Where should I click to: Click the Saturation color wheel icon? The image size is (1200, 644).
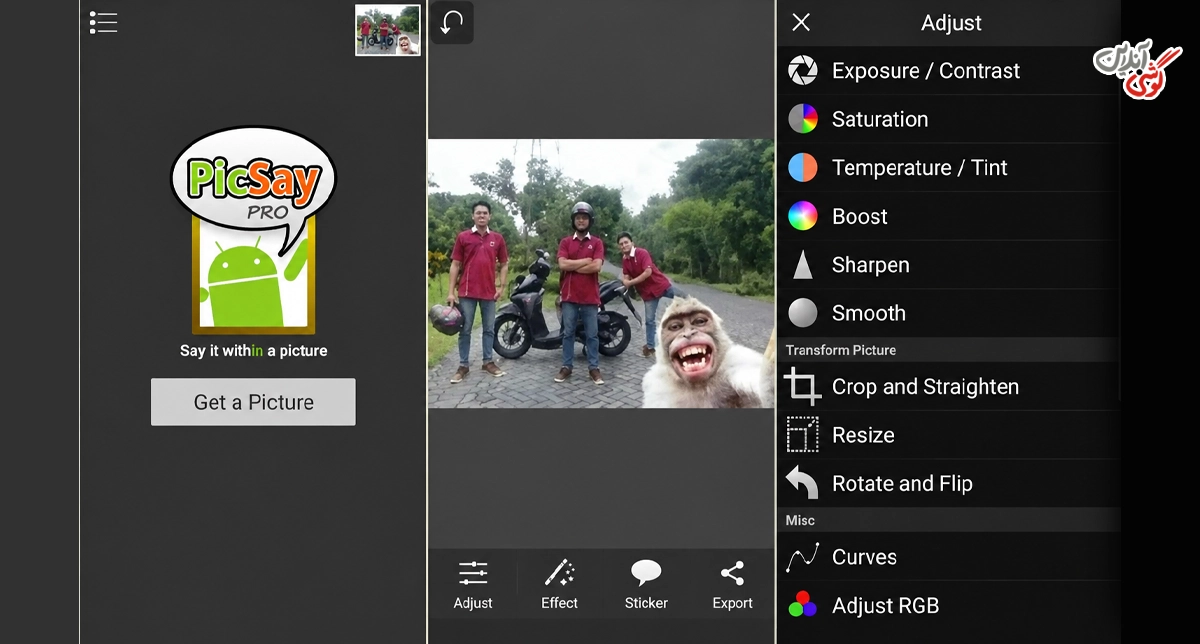[803, 119]
